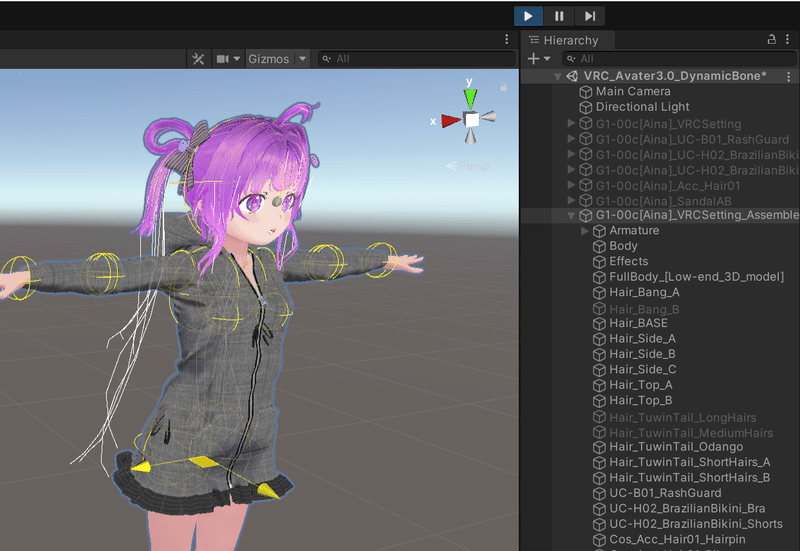Click the green Y axis gizmo cone
This screenshot has width=800, height=551.
click(x=470, y=97)
